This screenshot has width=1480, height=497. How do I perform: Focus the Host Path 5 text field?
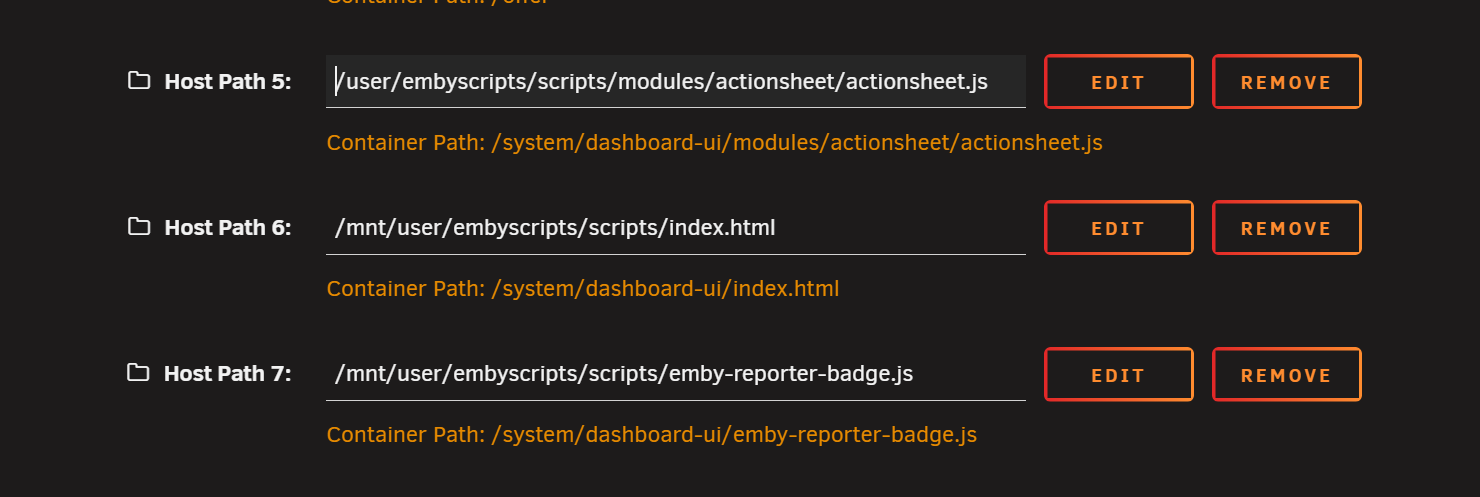point(675,82)
